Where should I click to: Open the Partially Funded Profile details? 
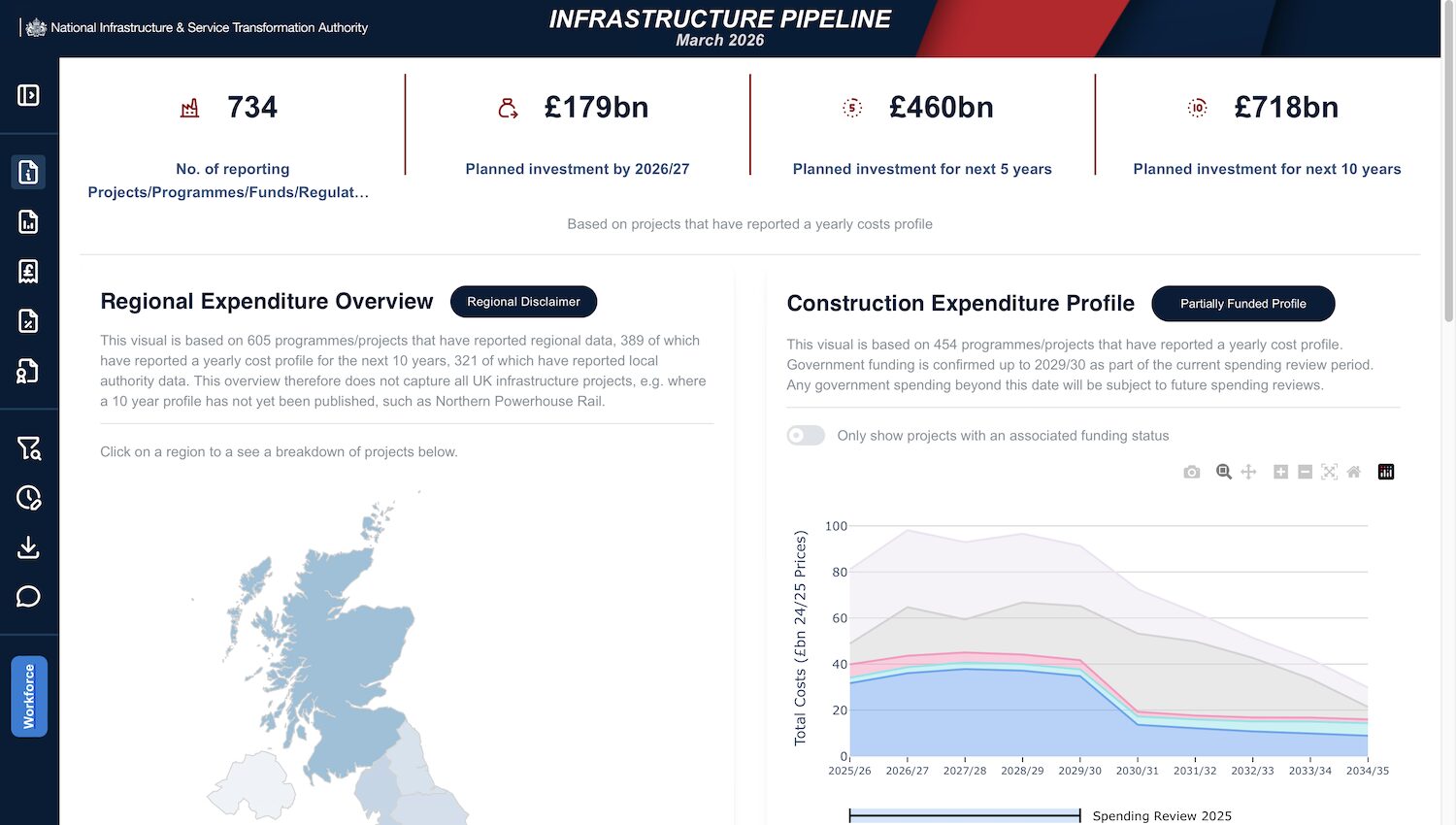[1242, 304]
